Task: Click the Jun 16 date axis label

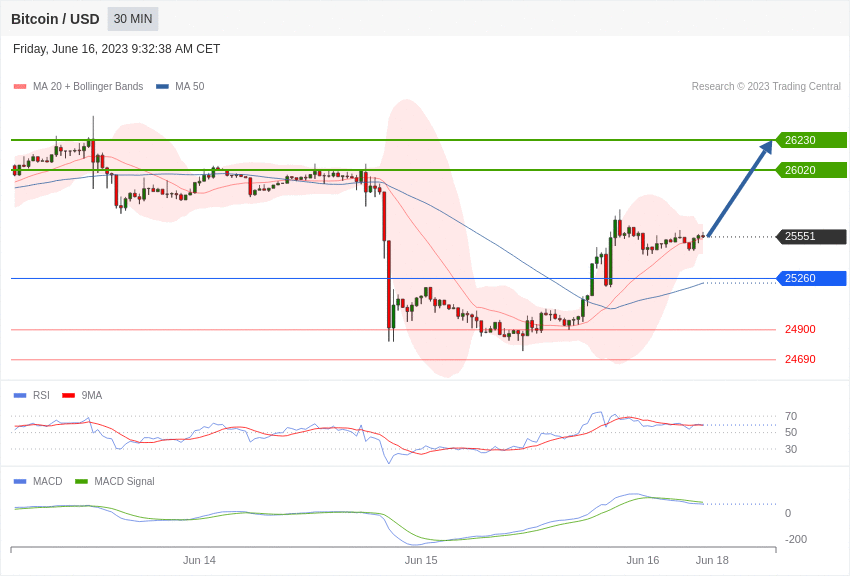Action: click(643, 560)
